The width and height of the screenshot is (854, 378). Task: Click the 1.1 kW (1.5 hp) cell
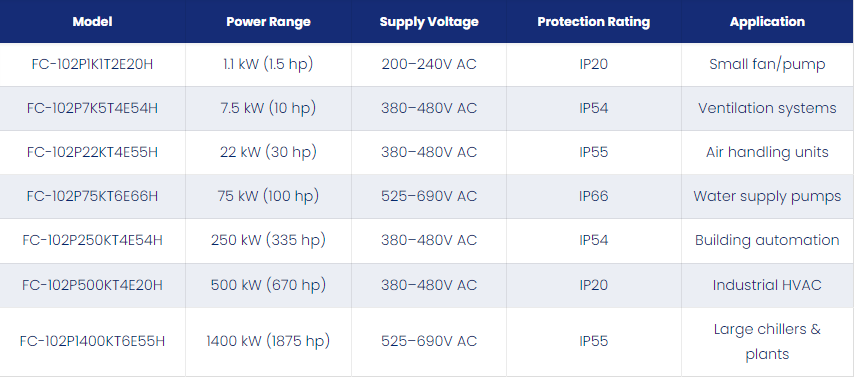coord(269,64)
